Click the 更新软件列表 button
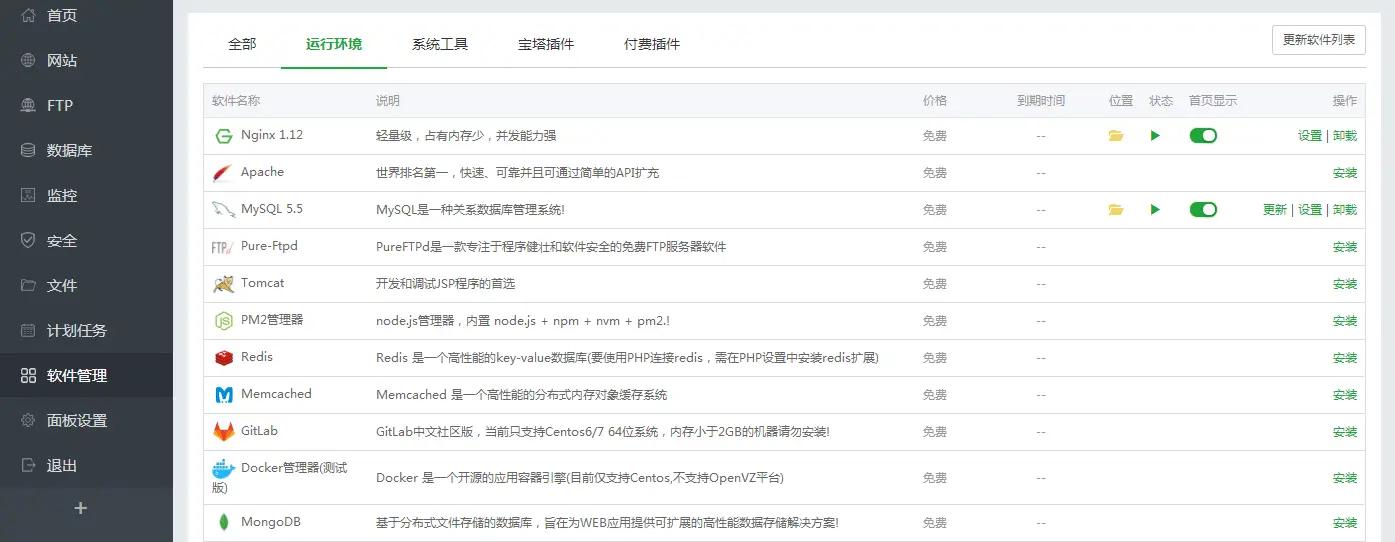This screenshot has height=542, width=1395. [x=1318, y=40]
